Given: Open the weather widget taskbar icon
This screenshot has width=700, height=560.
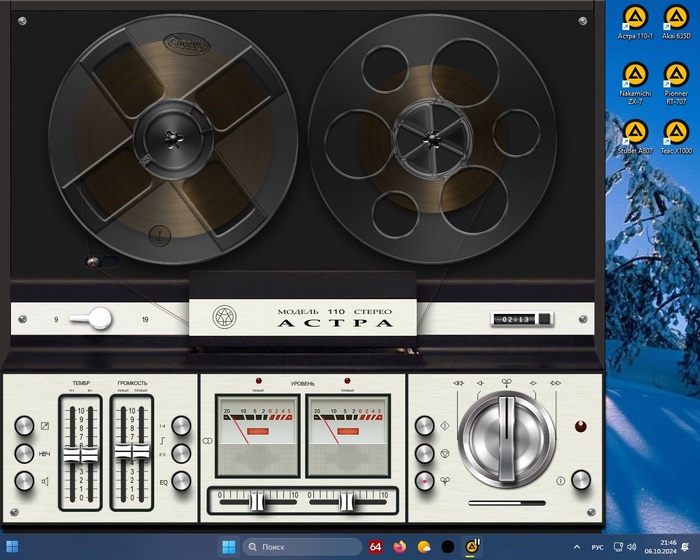Looking at the screenshot, I should click(424, 547).
